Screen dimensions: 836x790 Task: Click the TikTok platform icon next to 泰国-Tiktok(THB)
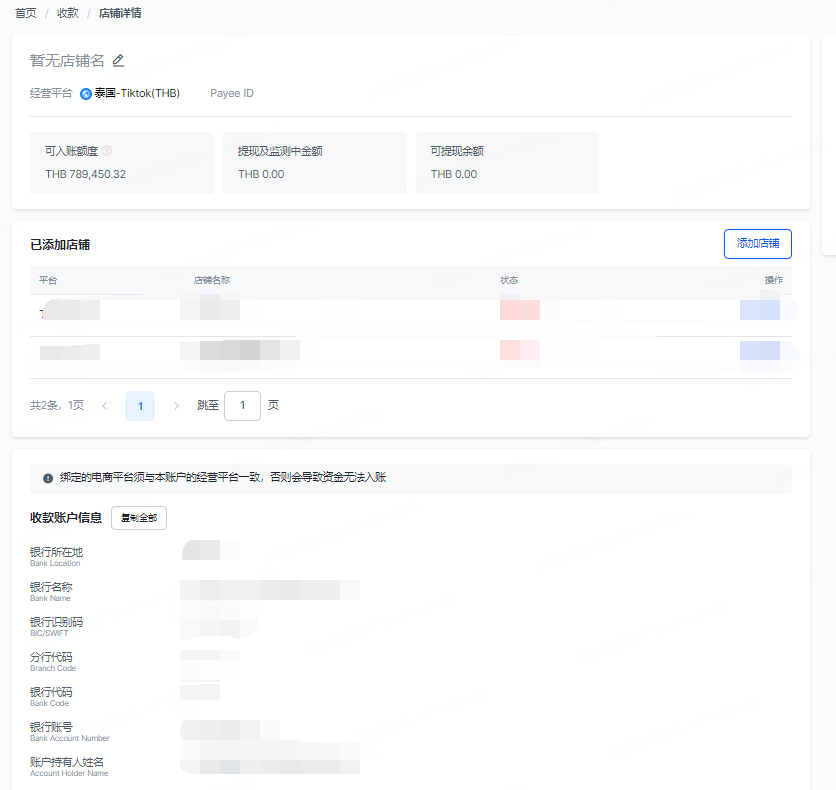86,94
